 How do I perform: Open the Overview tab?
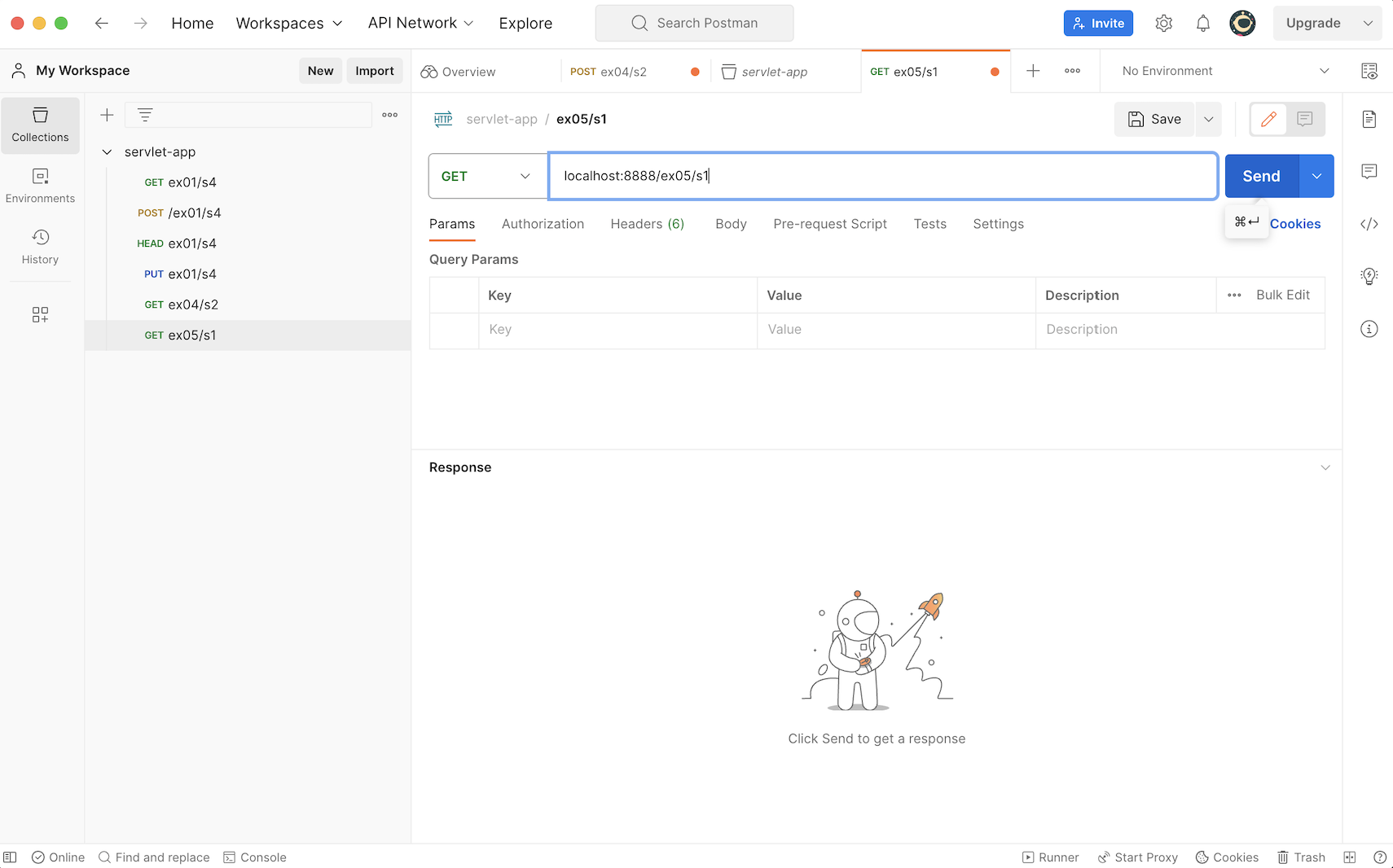point(486,72)
